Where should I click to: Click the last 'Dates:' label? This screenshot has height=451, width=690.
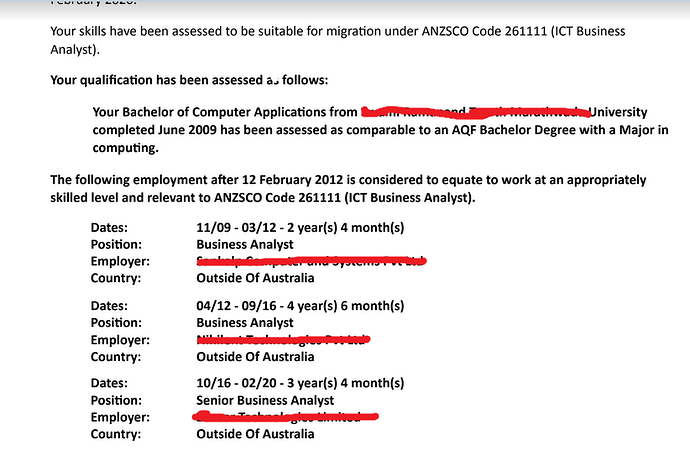click(109, 383)
